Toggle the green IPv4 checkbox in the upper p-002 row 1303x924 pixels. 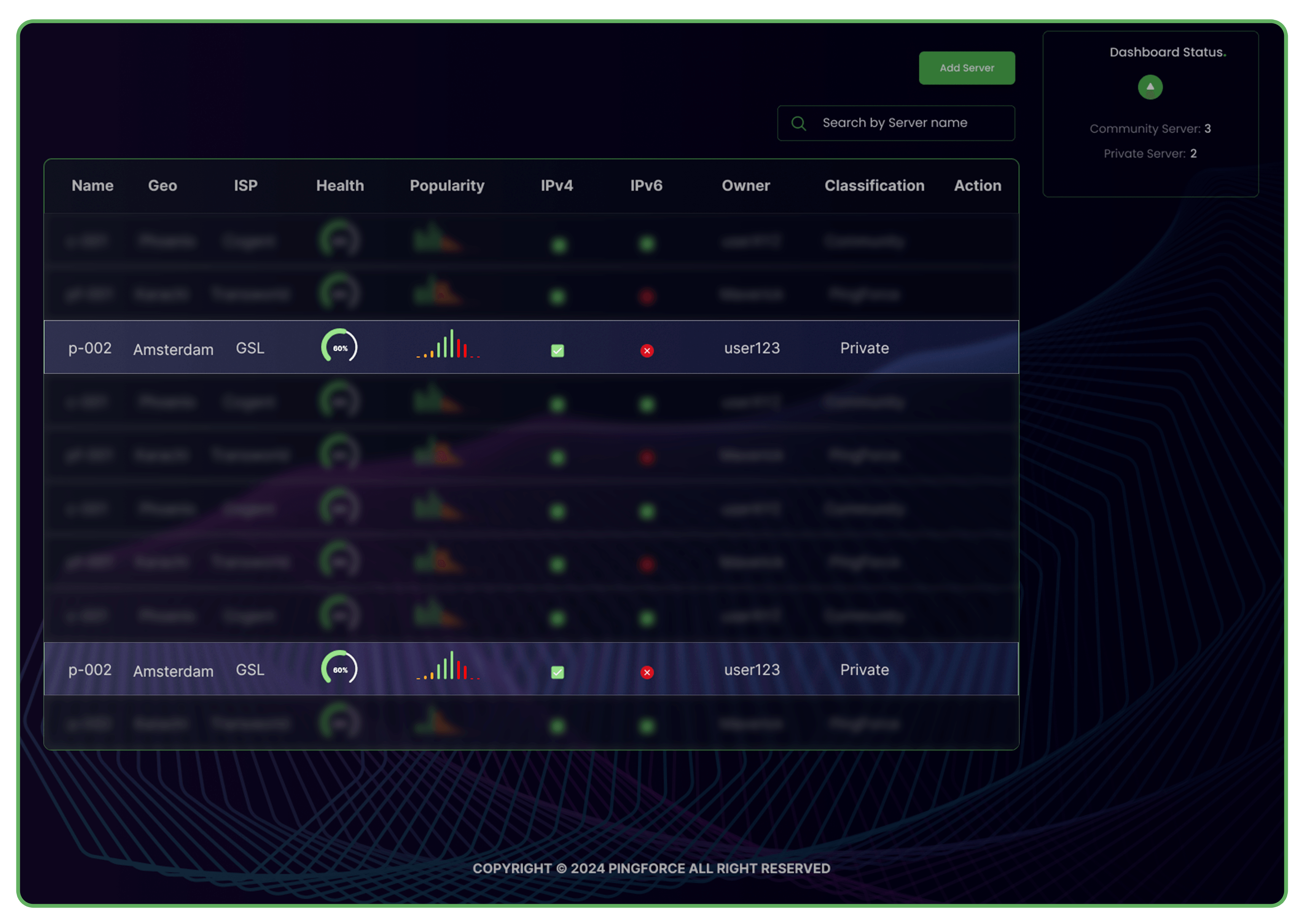(x=557, y=350)
